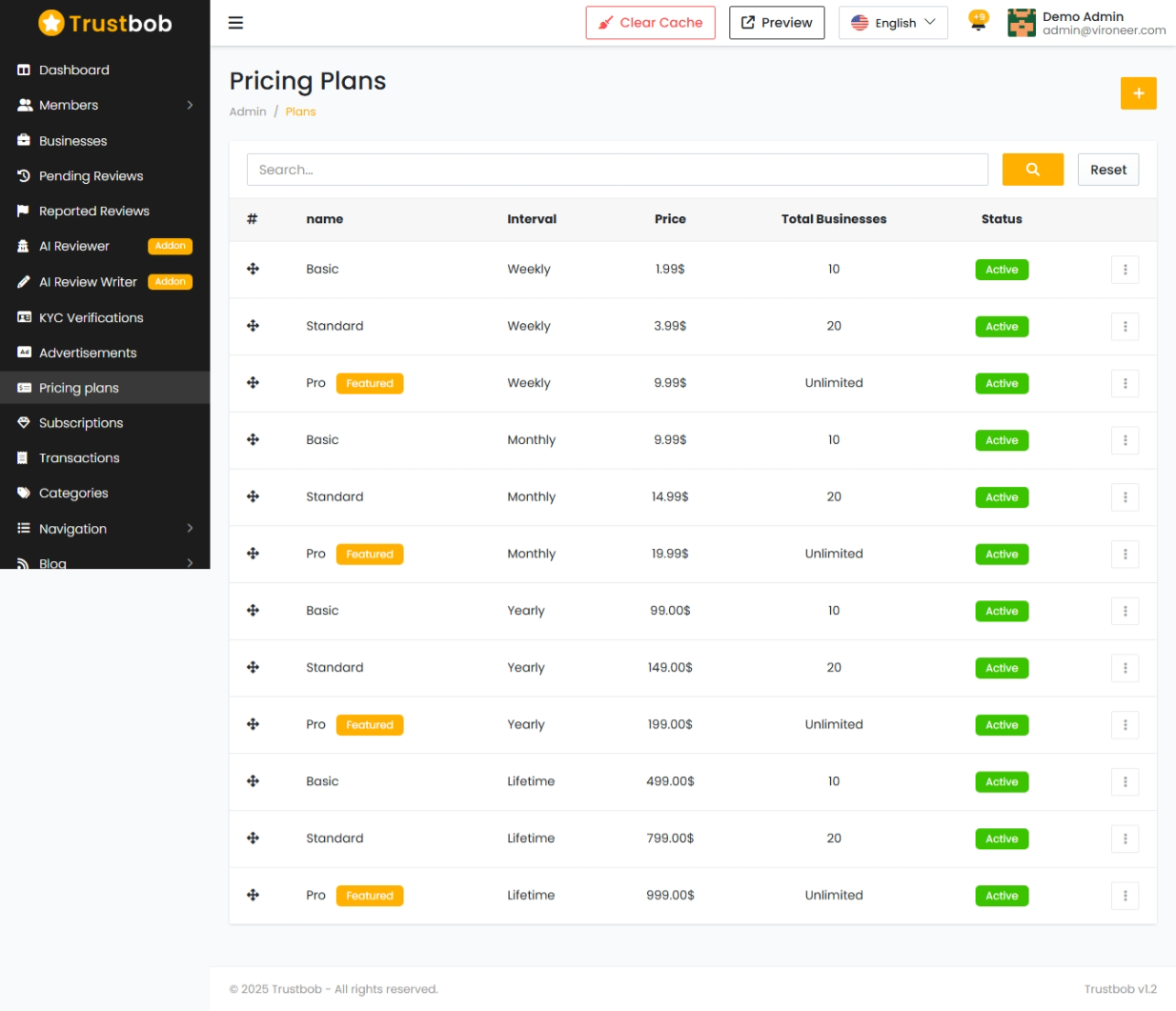Image resolution: width=1176 pixels, height=1011 pixels.
Task: Open Businesses in the sidebar
Action: (105, 141)
